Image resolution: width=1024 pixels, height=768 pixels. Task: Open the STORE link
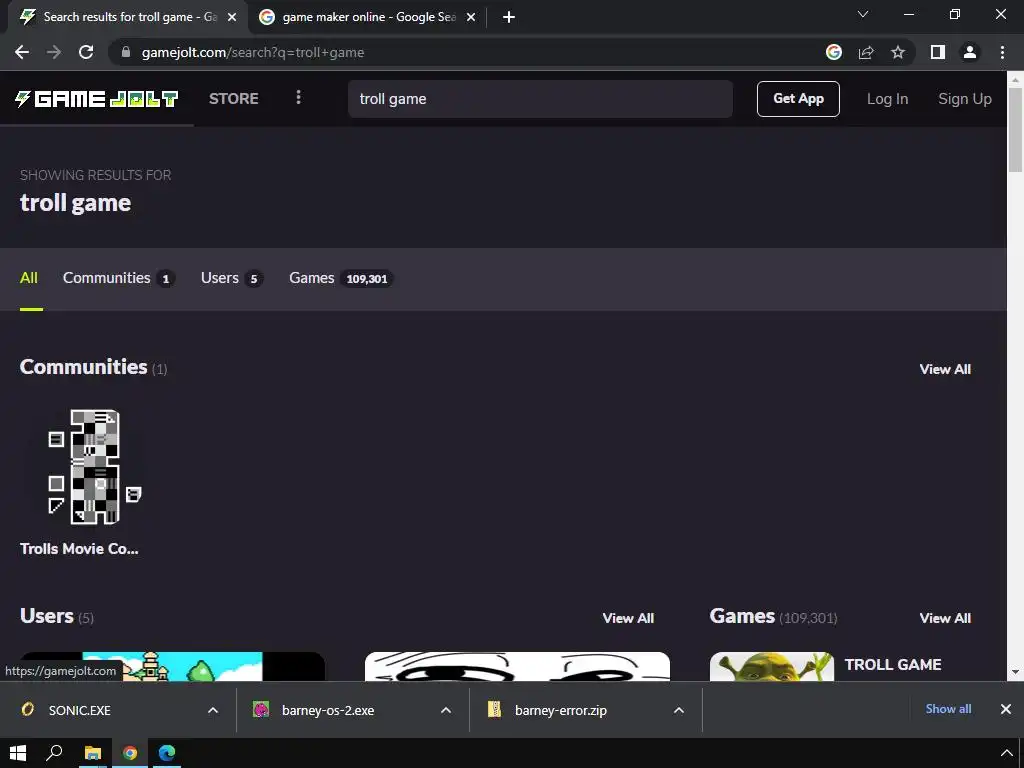coord(234,99)
